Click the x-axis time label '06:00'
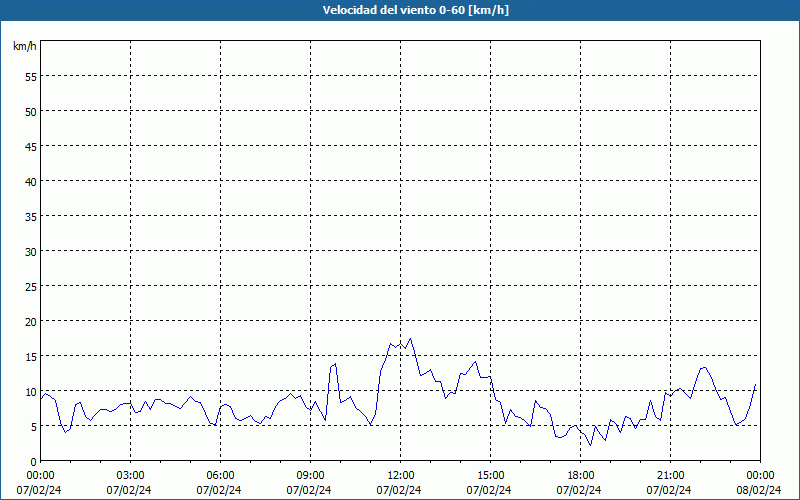 [220, 476]
